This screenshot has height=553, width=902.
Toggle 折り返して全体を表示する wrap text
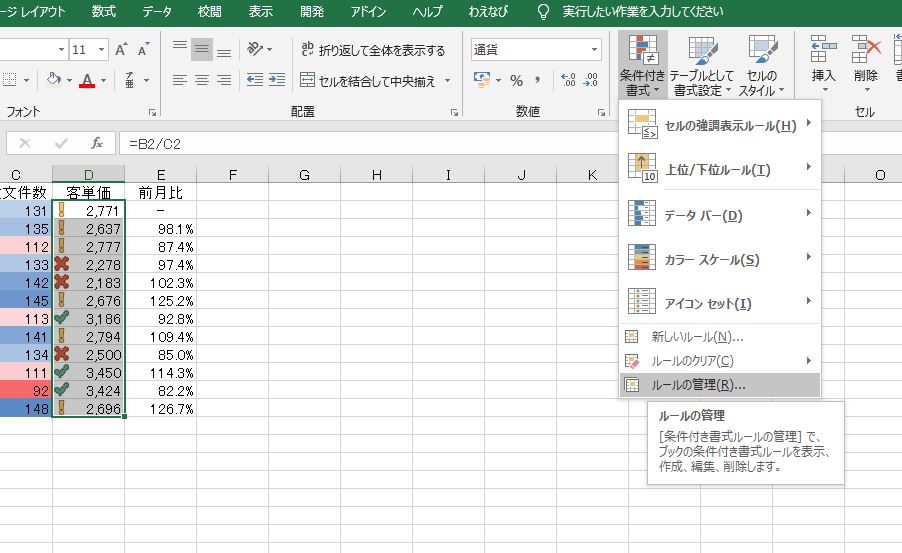tap(373, 50)
